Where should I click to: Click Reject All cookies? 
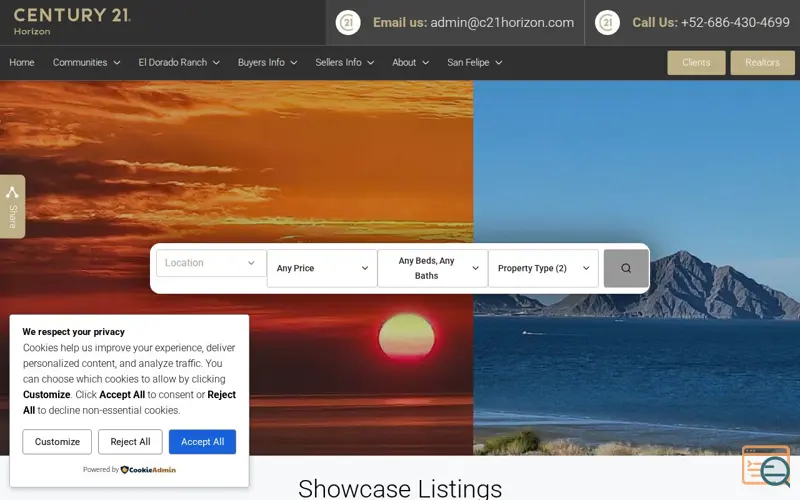[130, 442]
